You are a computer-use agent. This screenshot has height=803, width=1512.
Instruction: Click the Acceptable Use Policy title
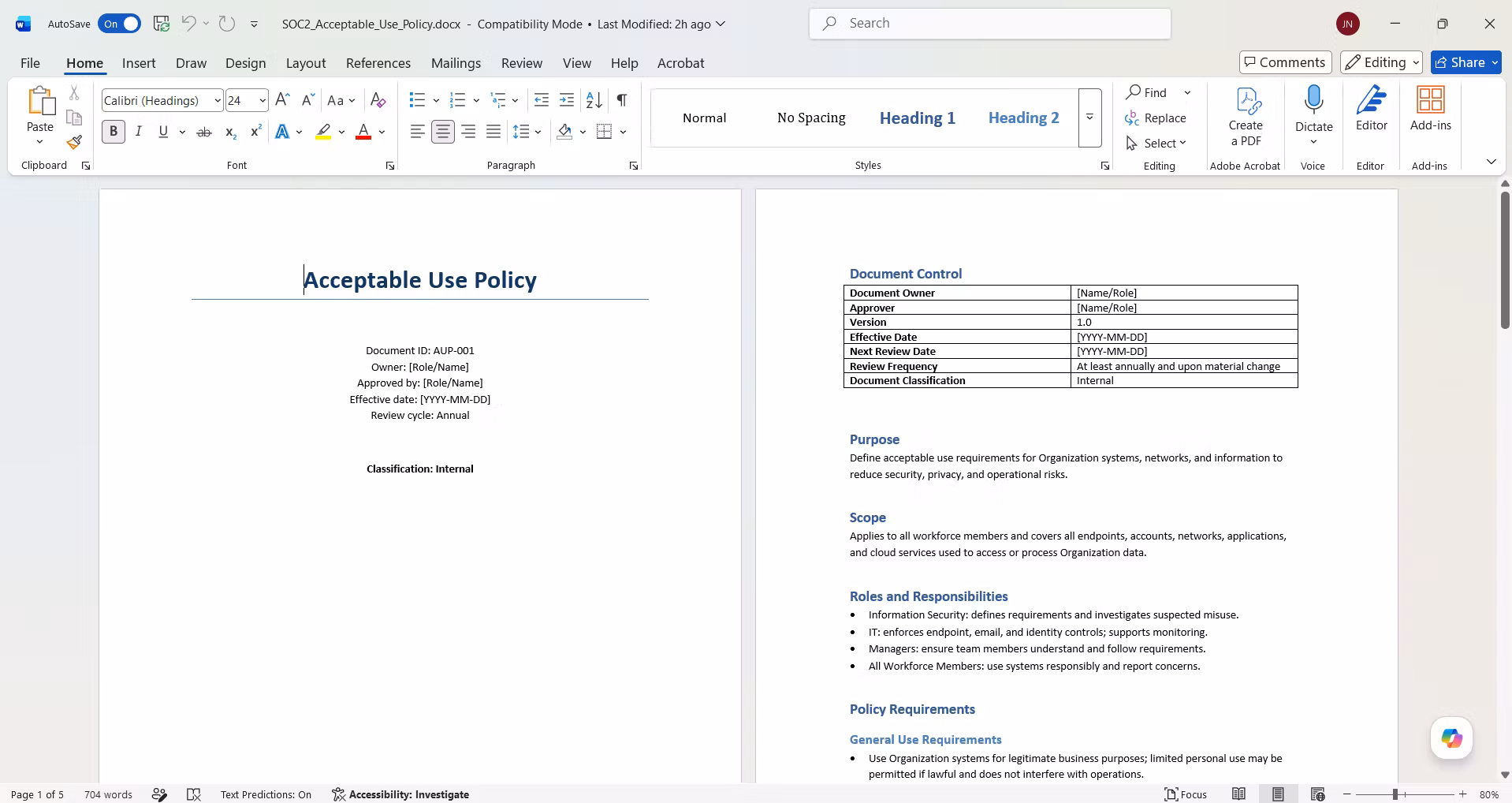[420, 280]
